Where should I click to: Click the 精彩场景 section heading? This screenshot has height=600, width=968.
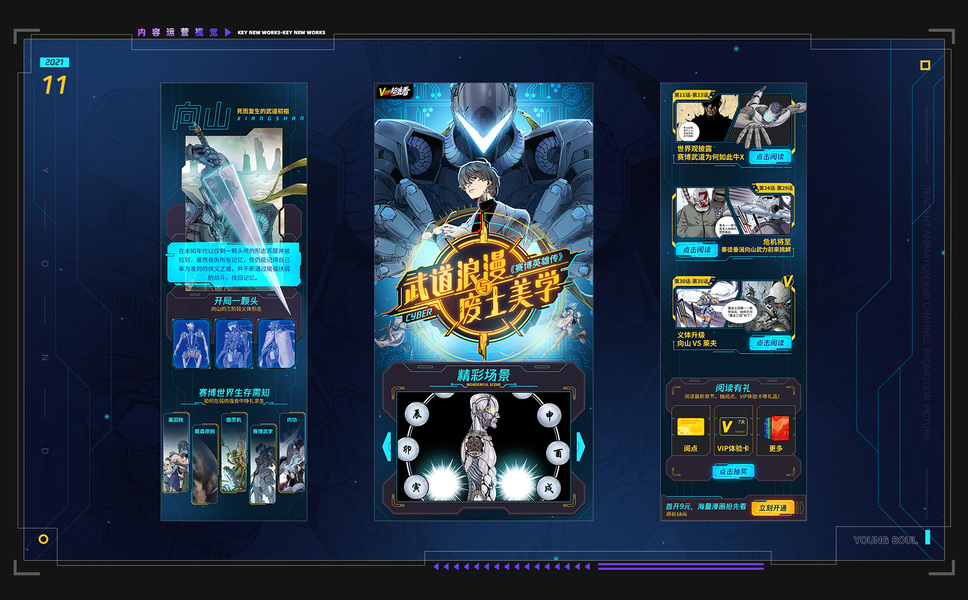[483, 375]
